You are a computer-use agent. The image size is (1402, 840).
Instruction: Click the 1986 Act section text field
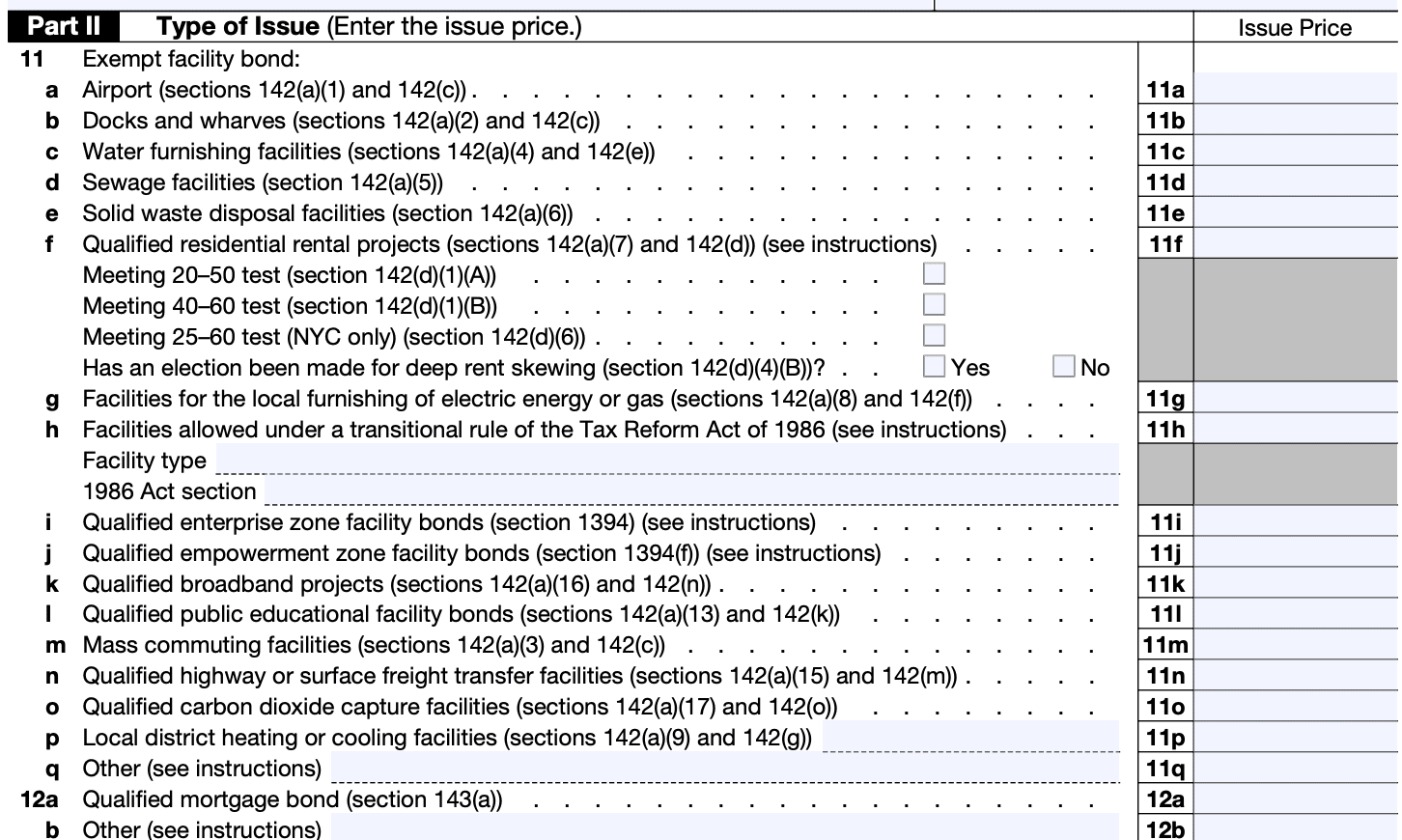tap(691, 490)
